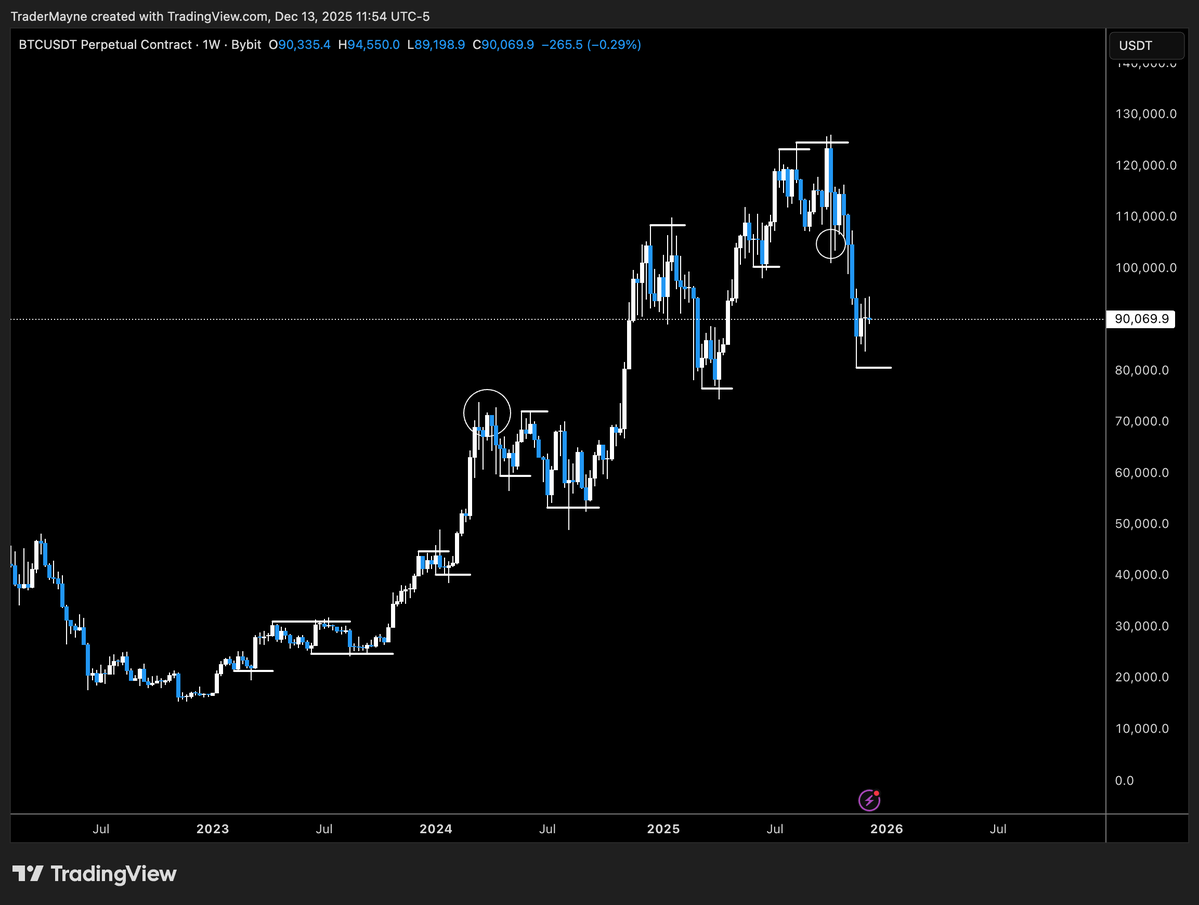Click the 130,000.0 price axis label
Screen dimensions: 1199x905
pos(1146,114)
